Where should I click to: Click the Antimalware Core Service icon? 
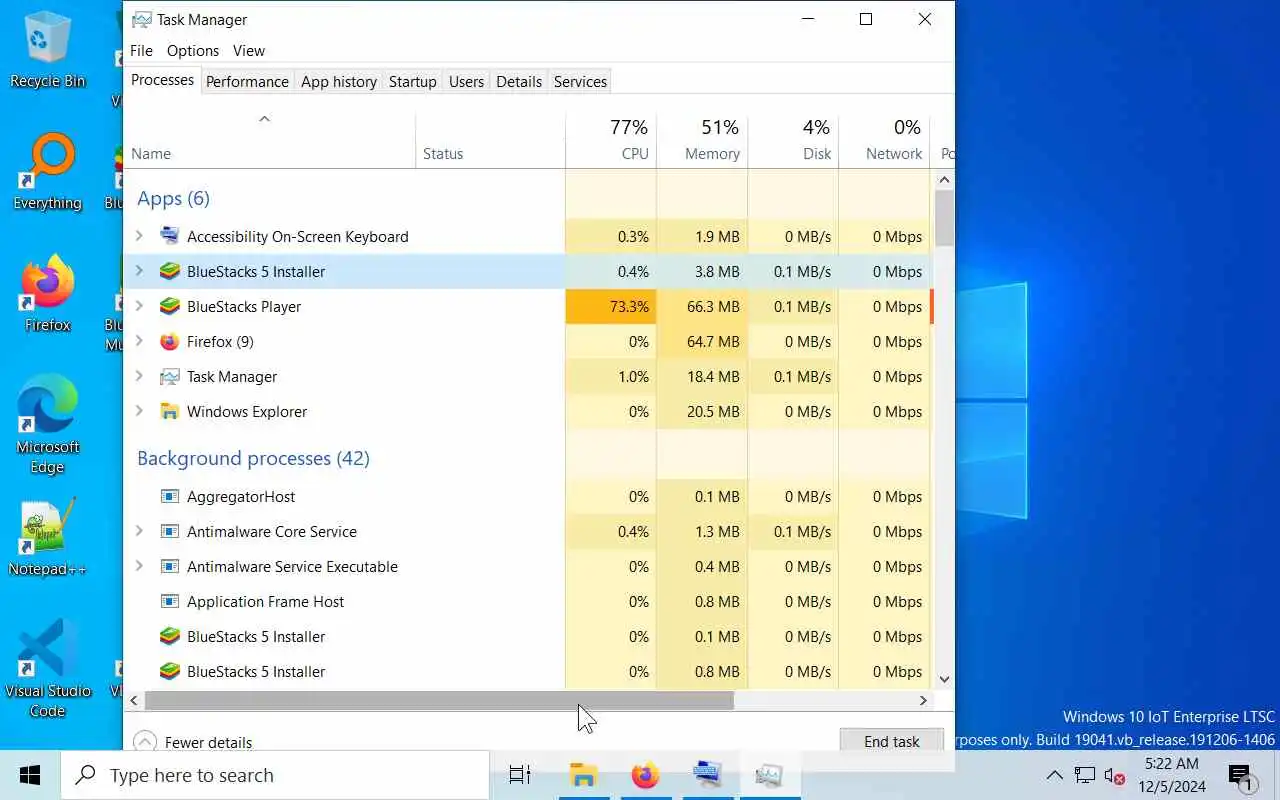pyautogui.click(x=170, y=532)
